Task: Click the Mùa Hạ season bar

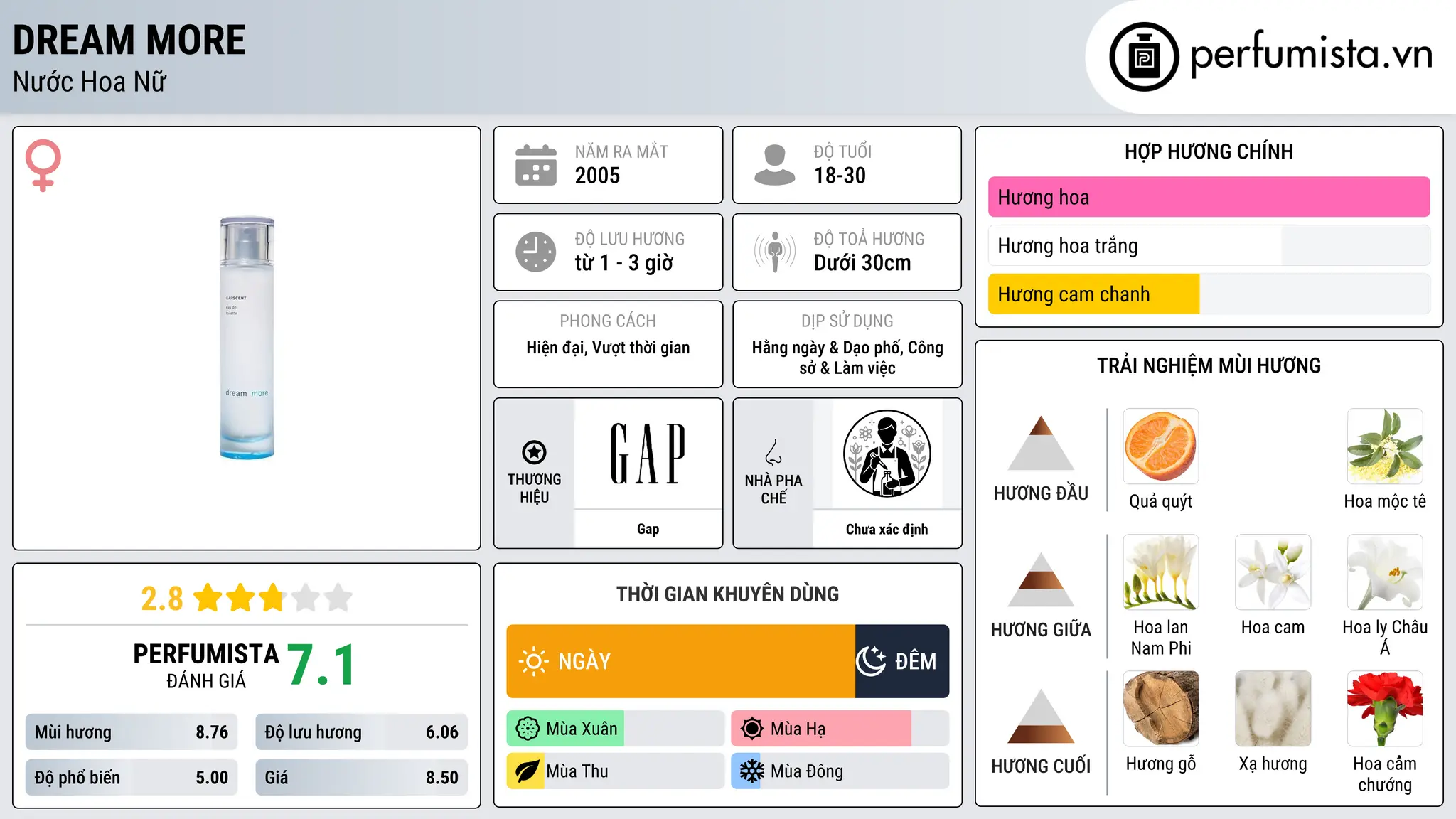Action: click(840, 729)
